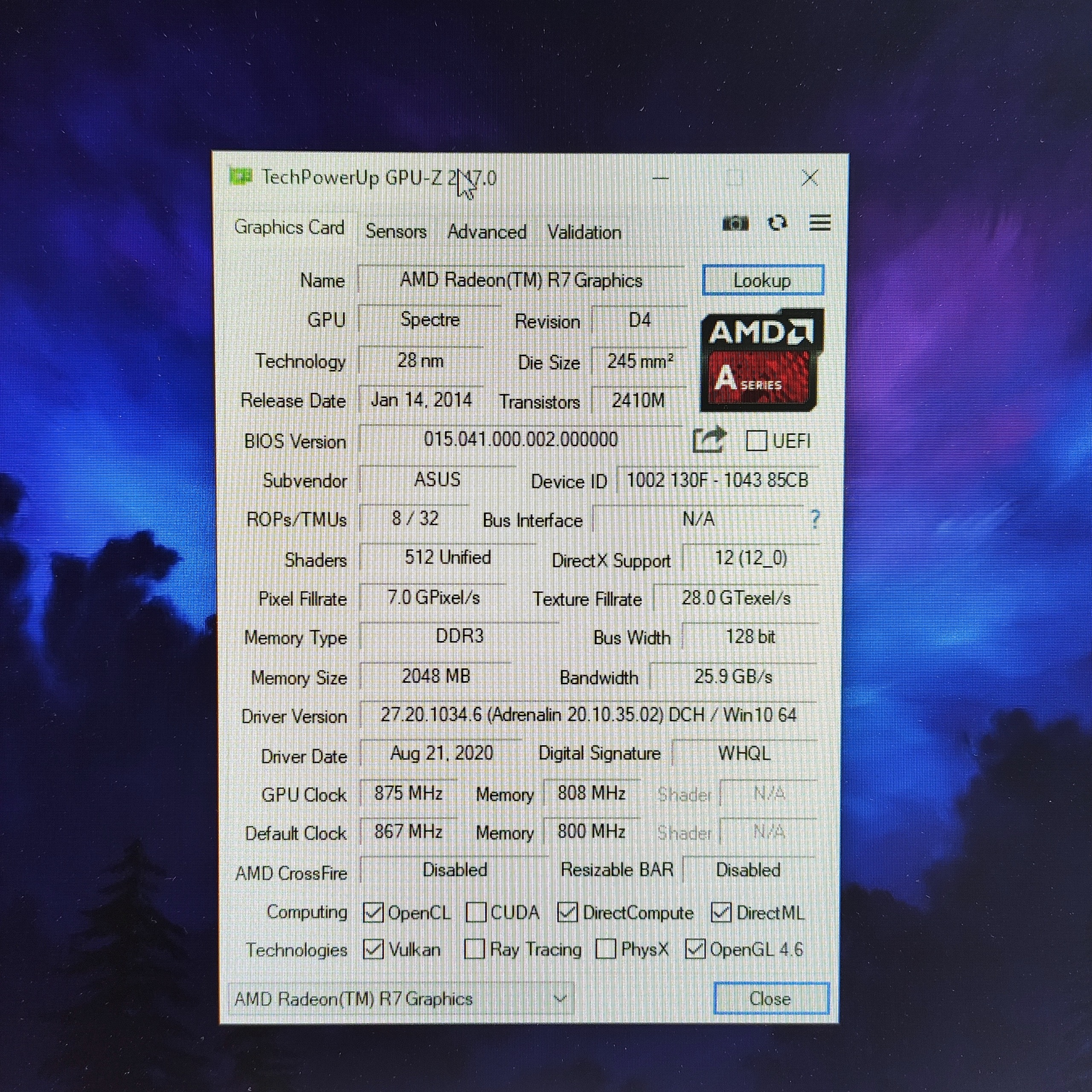Click the Subvendor value 'ASUS'
Image resolution: width=1092 pixels, height=1092 pixels.
(x=438, y=480)
